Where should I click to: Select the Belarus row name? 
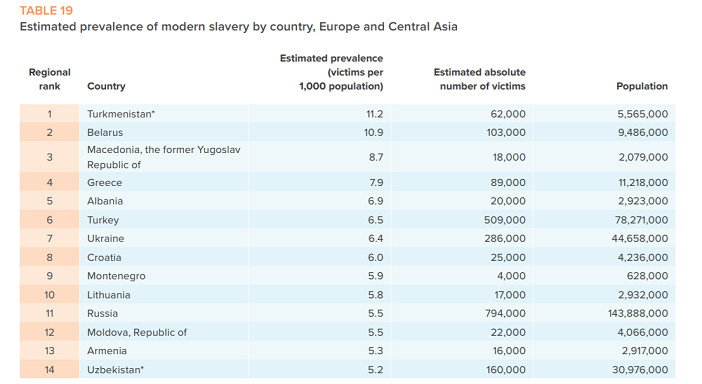click(x=105, y=132)
